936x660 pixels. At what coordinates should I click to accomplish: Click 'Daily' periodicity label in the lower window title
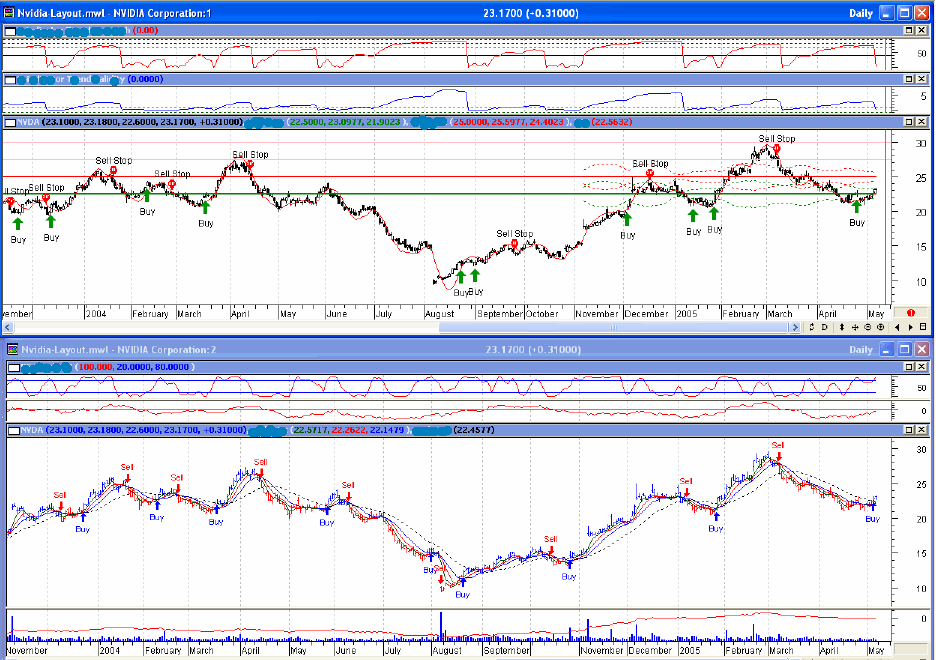(x=860, y=349)
